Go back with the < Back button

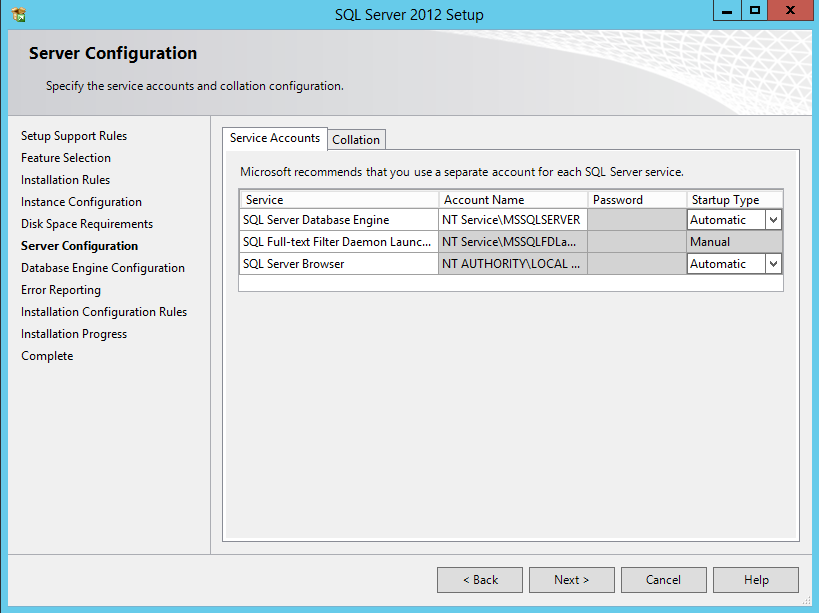pos(479,580)
